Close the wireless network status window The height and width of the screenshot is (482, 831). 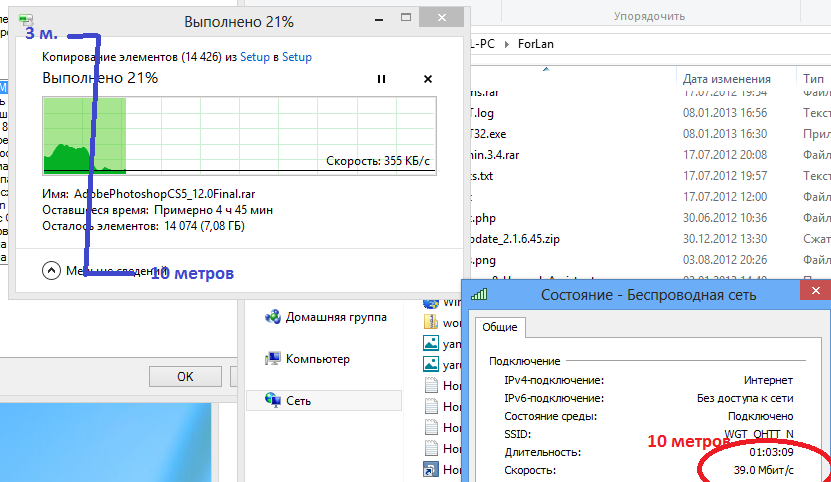click(x=816, y=291)
